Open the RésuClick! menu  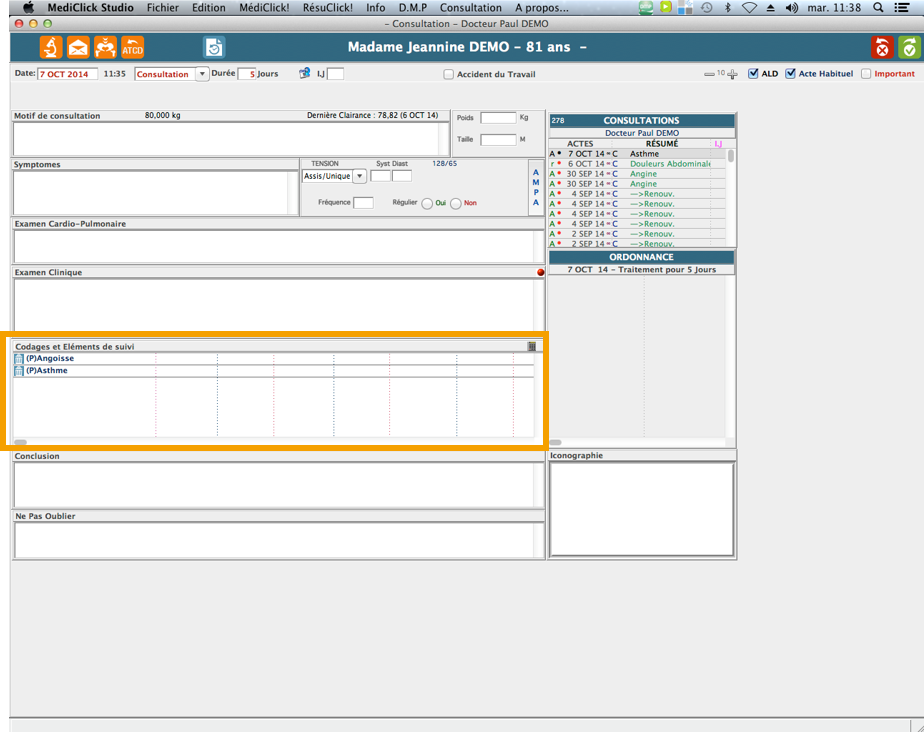coord(327,7)
